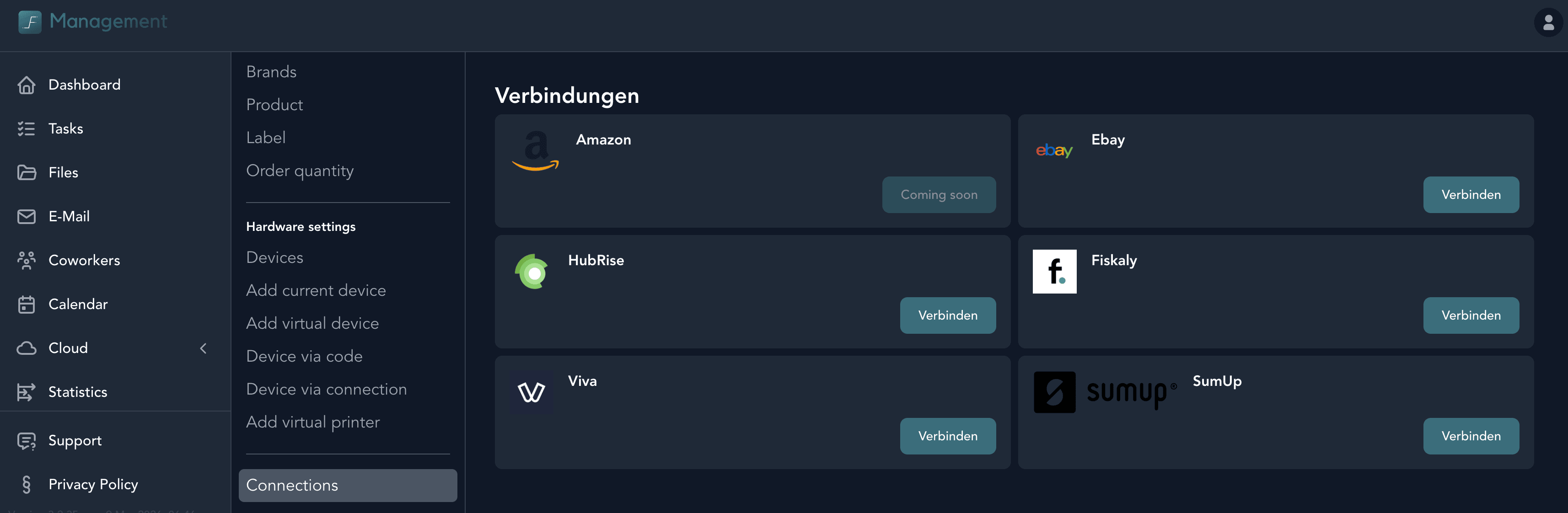Image resolution: width=1568 pixels, height=513 pixels.
Task: Collapse the Cloud sidebar section
Action: pyautogui.click(x=203, y=348)
